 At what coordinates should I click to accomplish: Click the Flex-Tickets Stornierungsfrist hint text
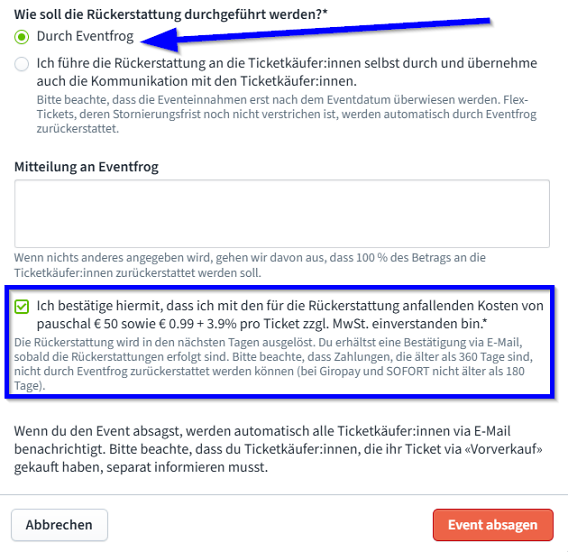(286, 114)
